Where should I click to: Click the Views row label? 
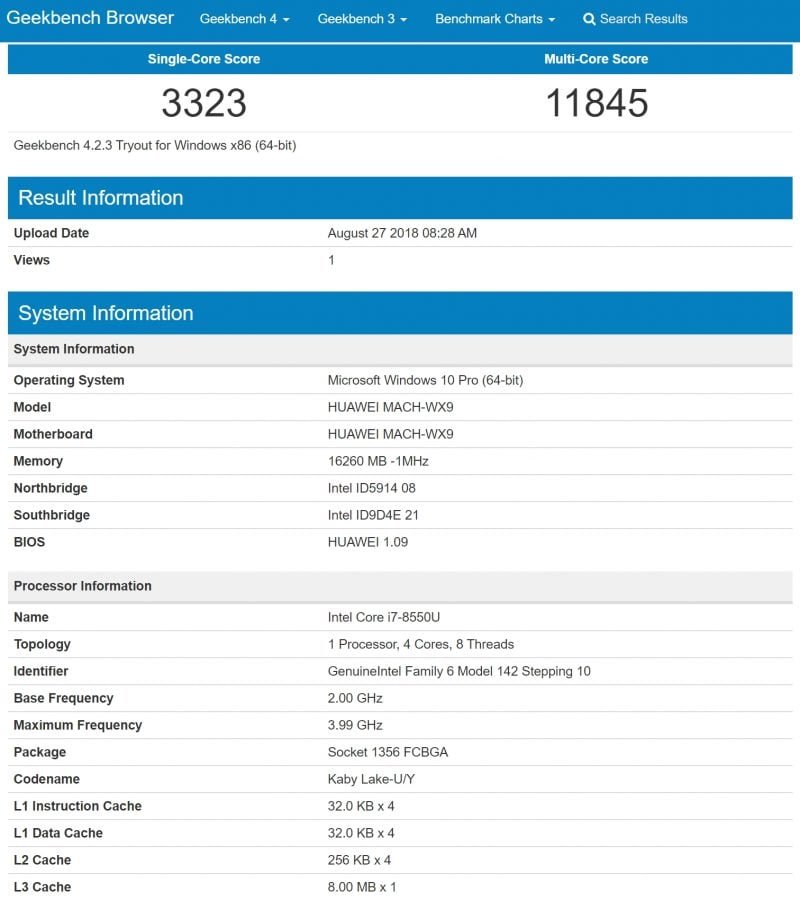pyautogui.click(x=32, y=260)
